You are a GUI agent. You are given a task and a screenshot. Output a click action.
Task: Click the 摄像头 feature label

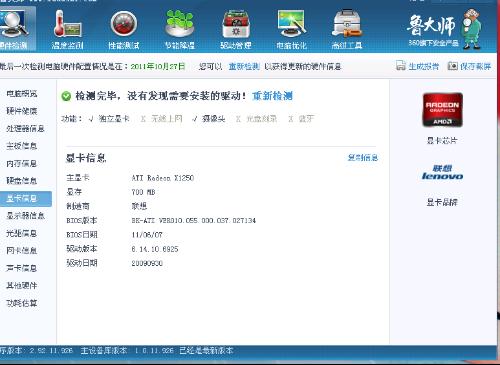(x=214, y=119)
